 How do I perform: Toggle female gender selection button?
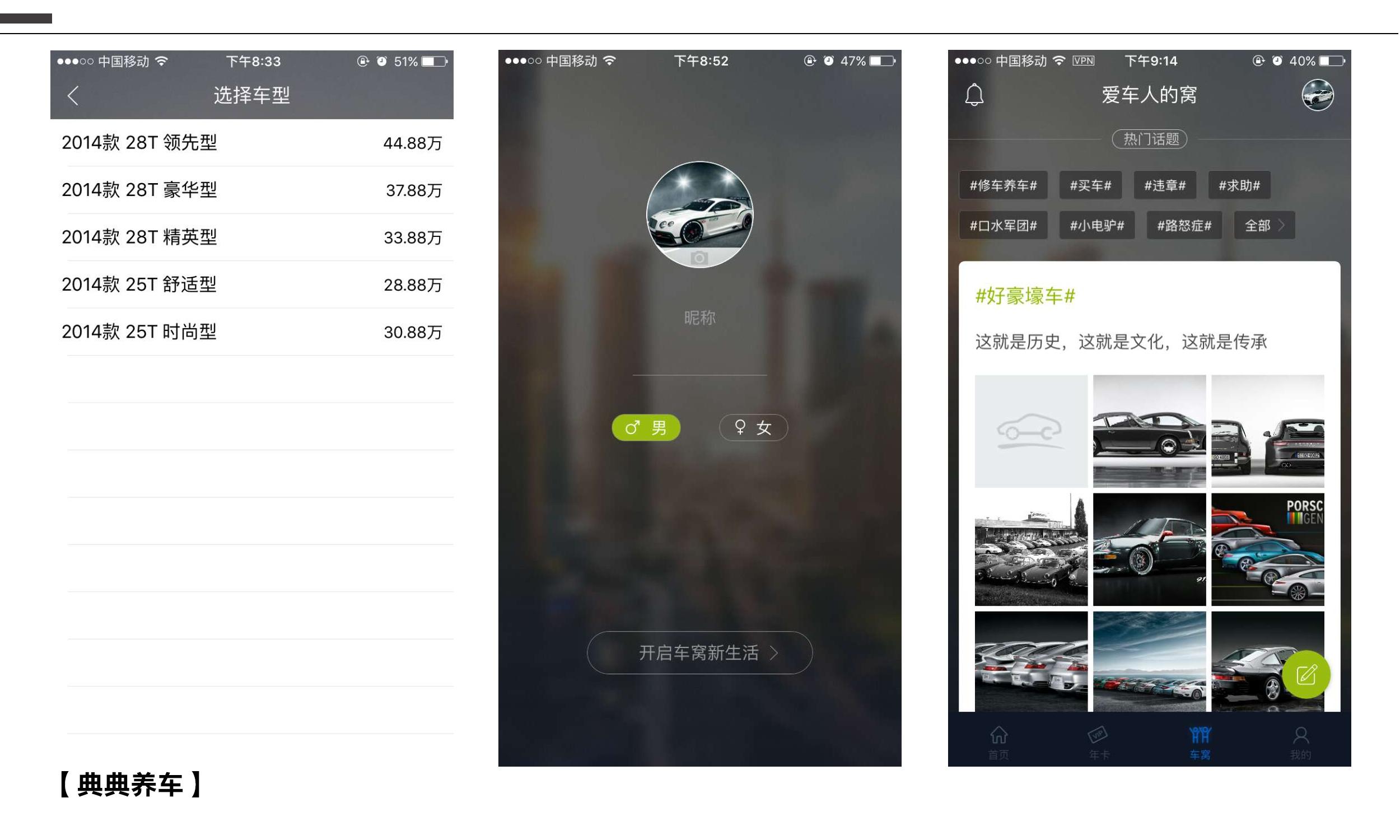point(751,428)
